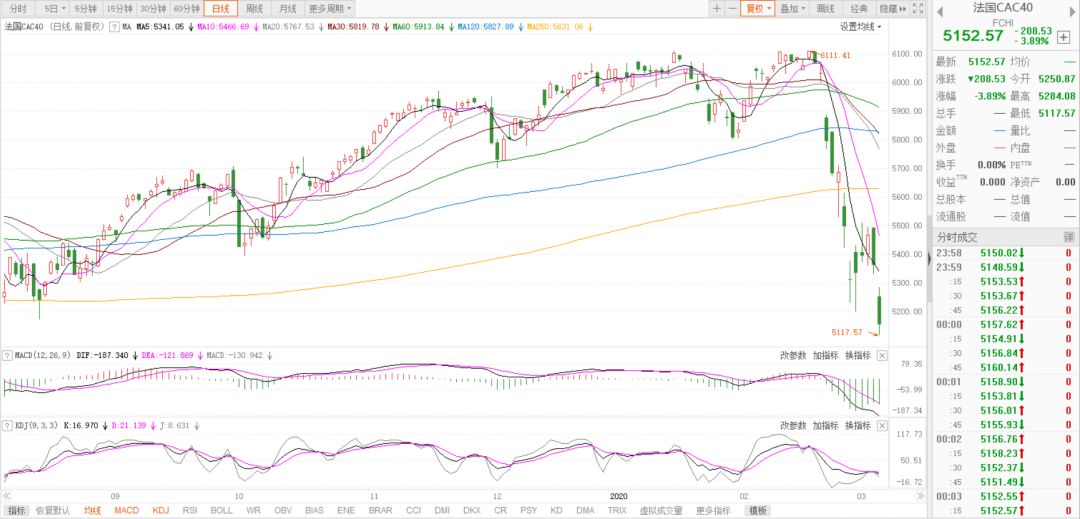The height and width of the screenshot is (519, 1080).
Task: Click 换指标 in the KDJ panel
Action: (859, 425)
